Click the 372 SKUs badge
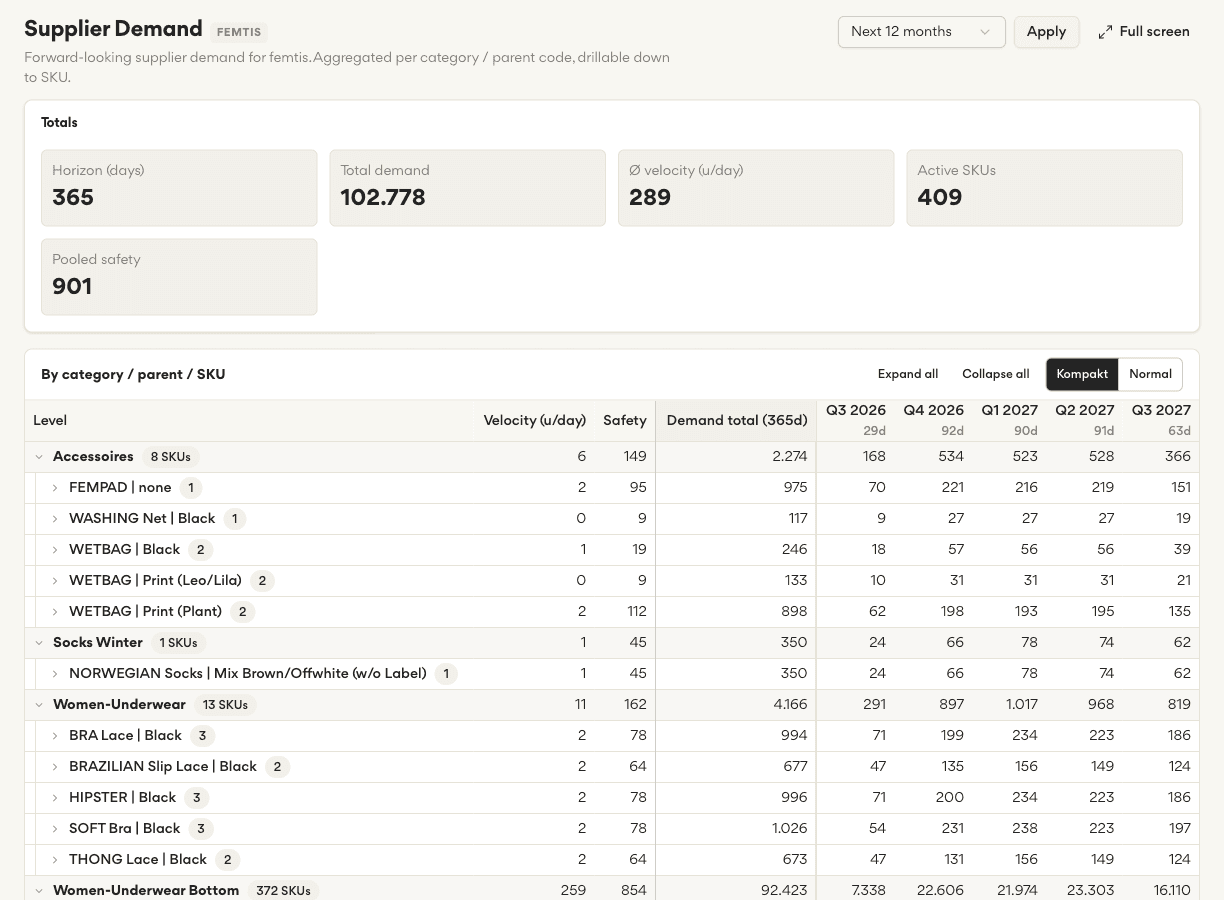The height and width of the screenshot is (900, 1224). click(x=283, y=891)
